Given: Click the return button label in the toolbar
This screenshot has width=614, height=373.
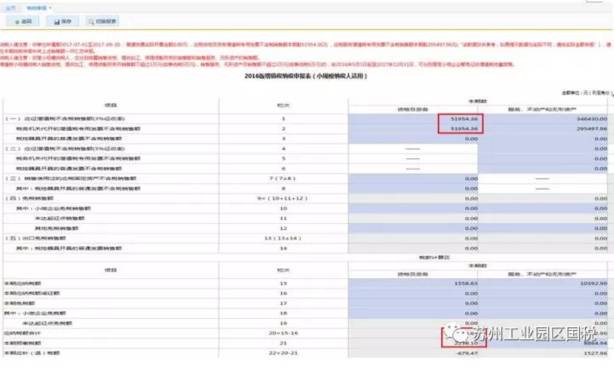Looking at the screenshot, I should (x=27, y=22).
